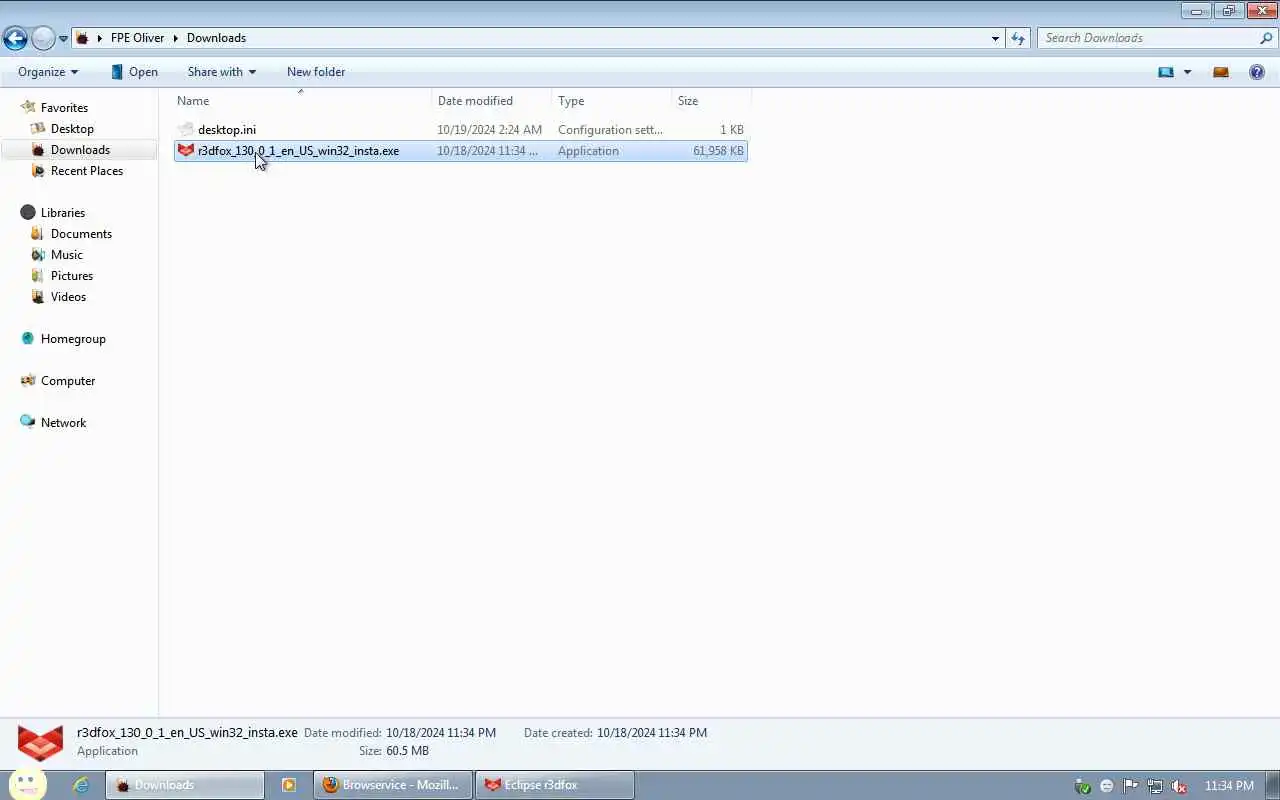Select Network in navigation pane
The width and height of the screenshot is (1280, 800).
(x=63, y=423)
